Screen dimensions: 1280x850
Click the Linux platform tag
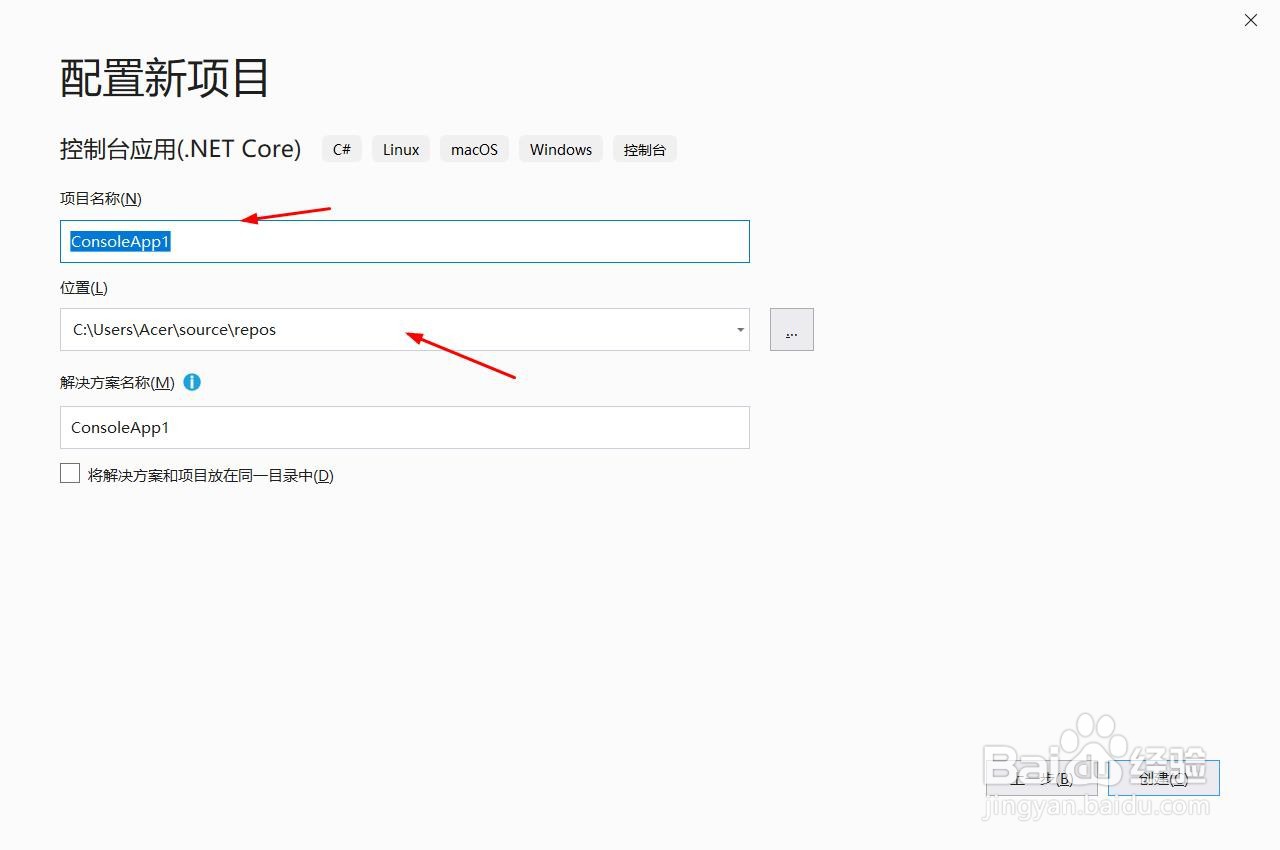[x=401, y=149]
